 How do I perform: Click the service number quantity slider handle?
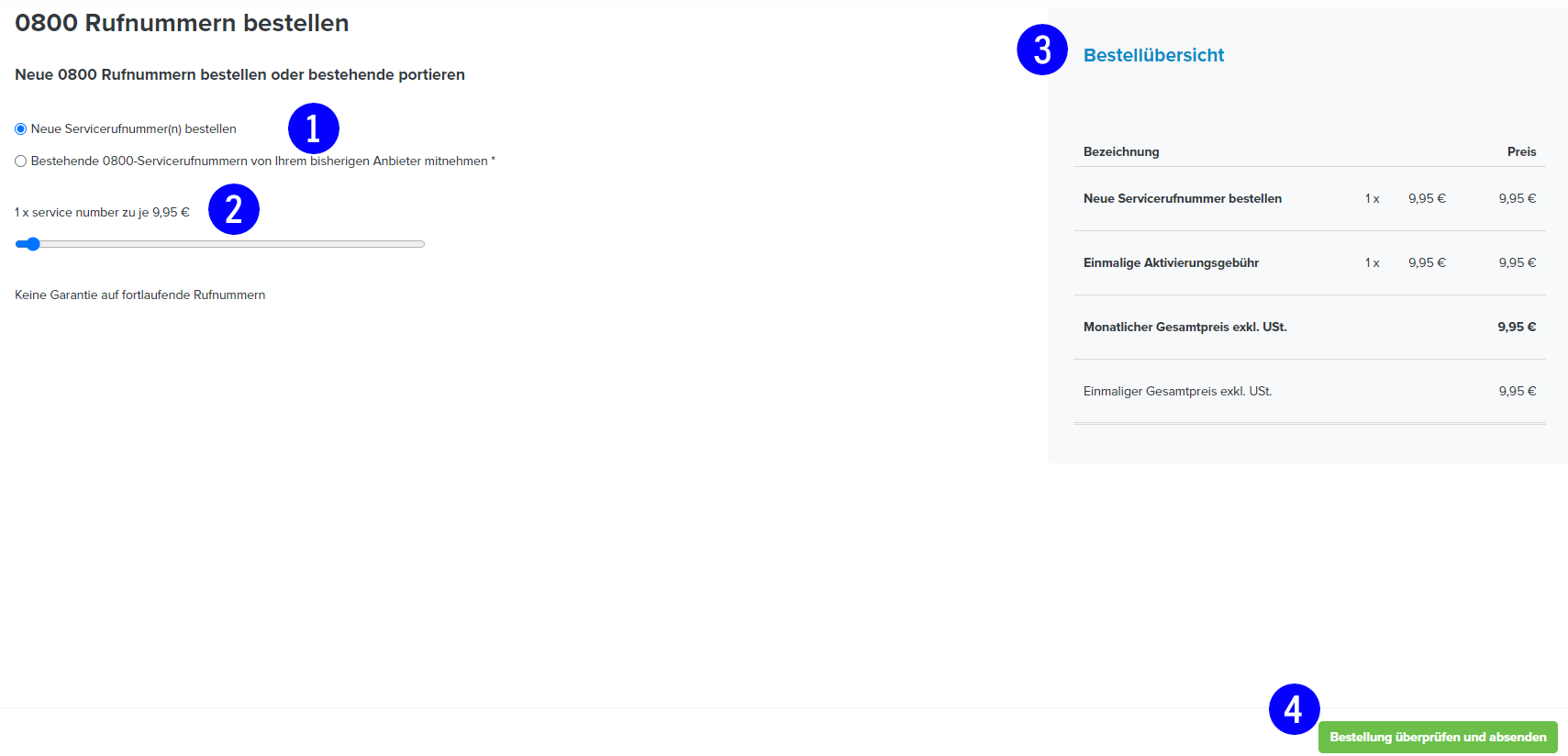pos(33,244)
